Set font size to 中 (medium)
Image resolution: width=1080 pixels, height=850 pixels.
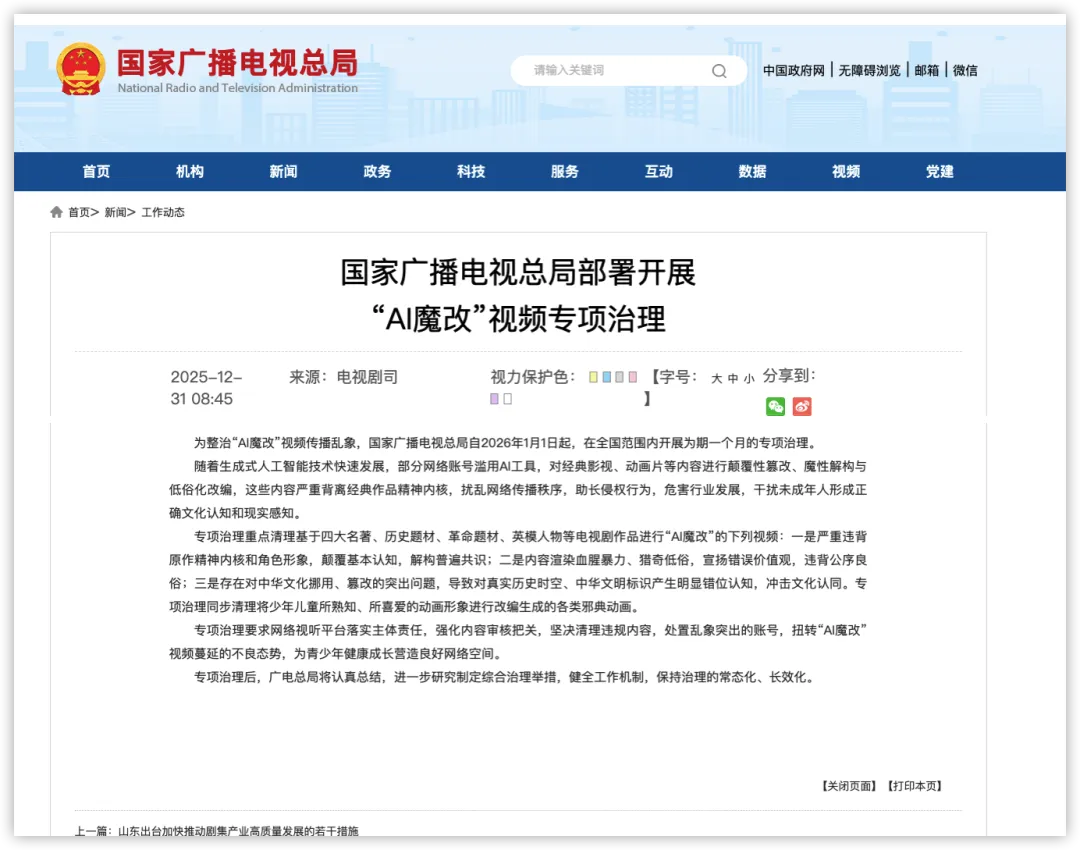[733, 378]
